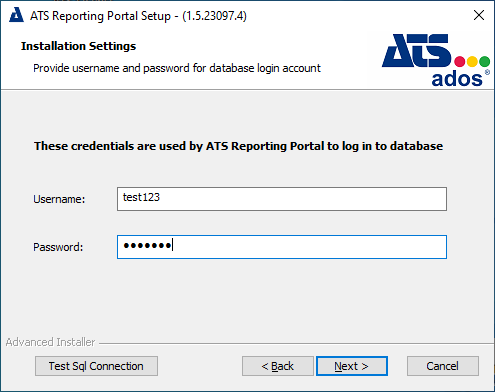Screen dimensions: 495x392
Task: Click the red dot in ATS logo
Action: (460, 61)
